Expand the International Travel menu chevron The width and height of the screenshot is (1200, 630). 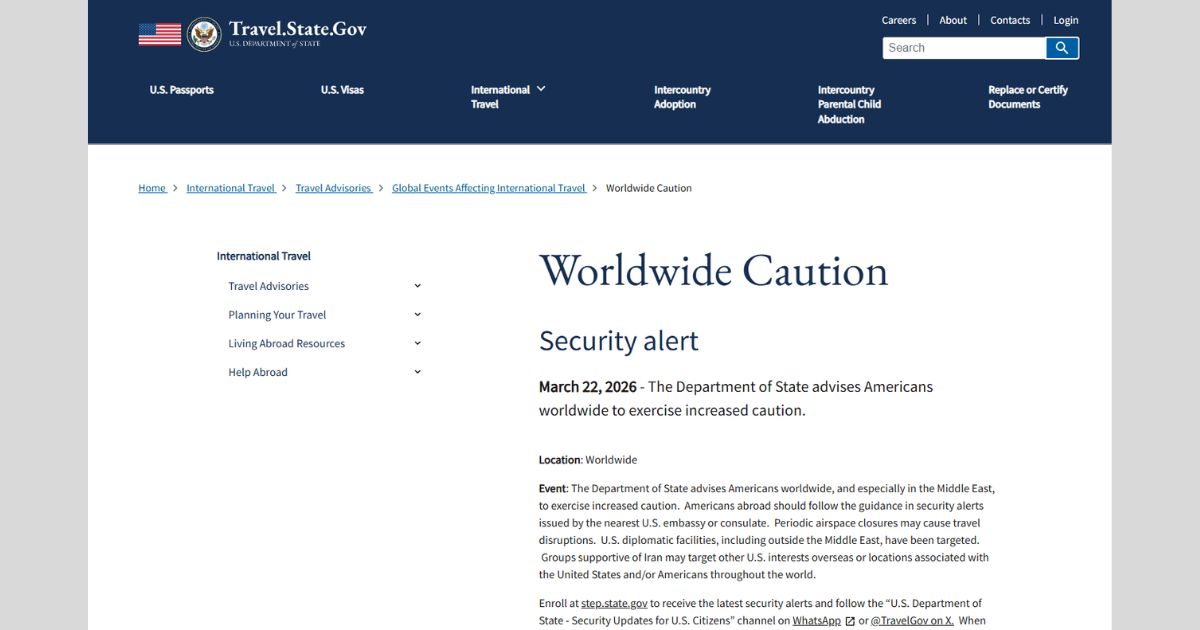click(x=541, y=89)
